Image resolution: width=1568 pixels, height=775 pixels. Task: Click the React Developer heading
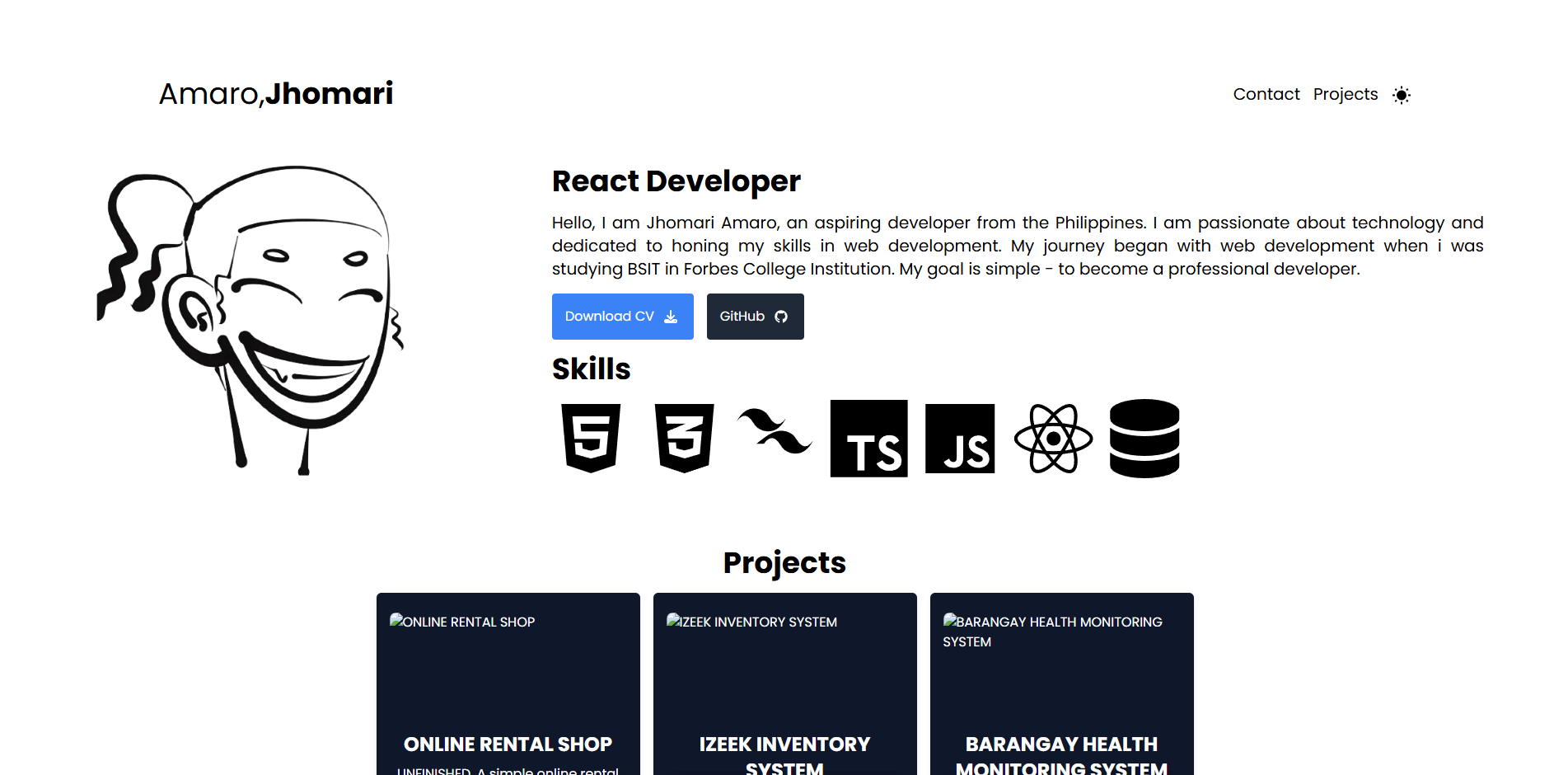(676, 181)
